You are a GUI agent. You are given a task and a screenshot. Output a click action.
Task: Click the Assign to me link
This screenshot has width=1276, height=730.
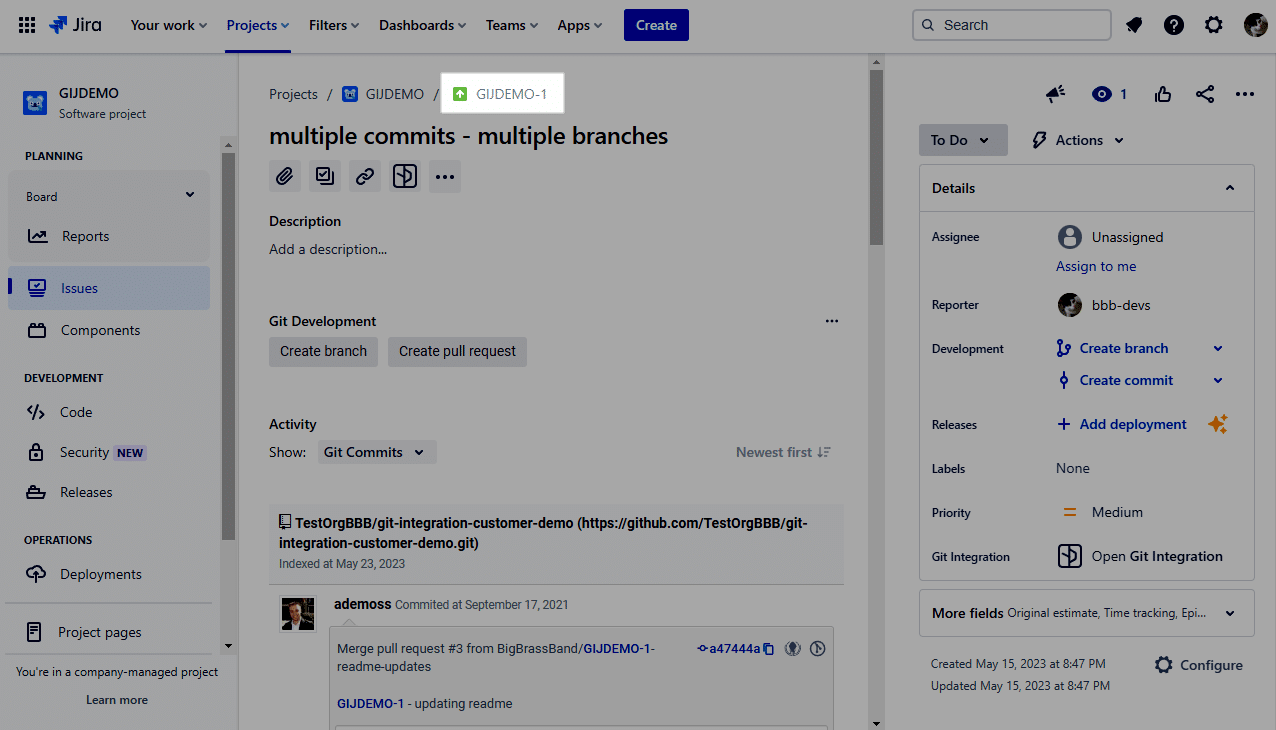[x=1096, y=266]
